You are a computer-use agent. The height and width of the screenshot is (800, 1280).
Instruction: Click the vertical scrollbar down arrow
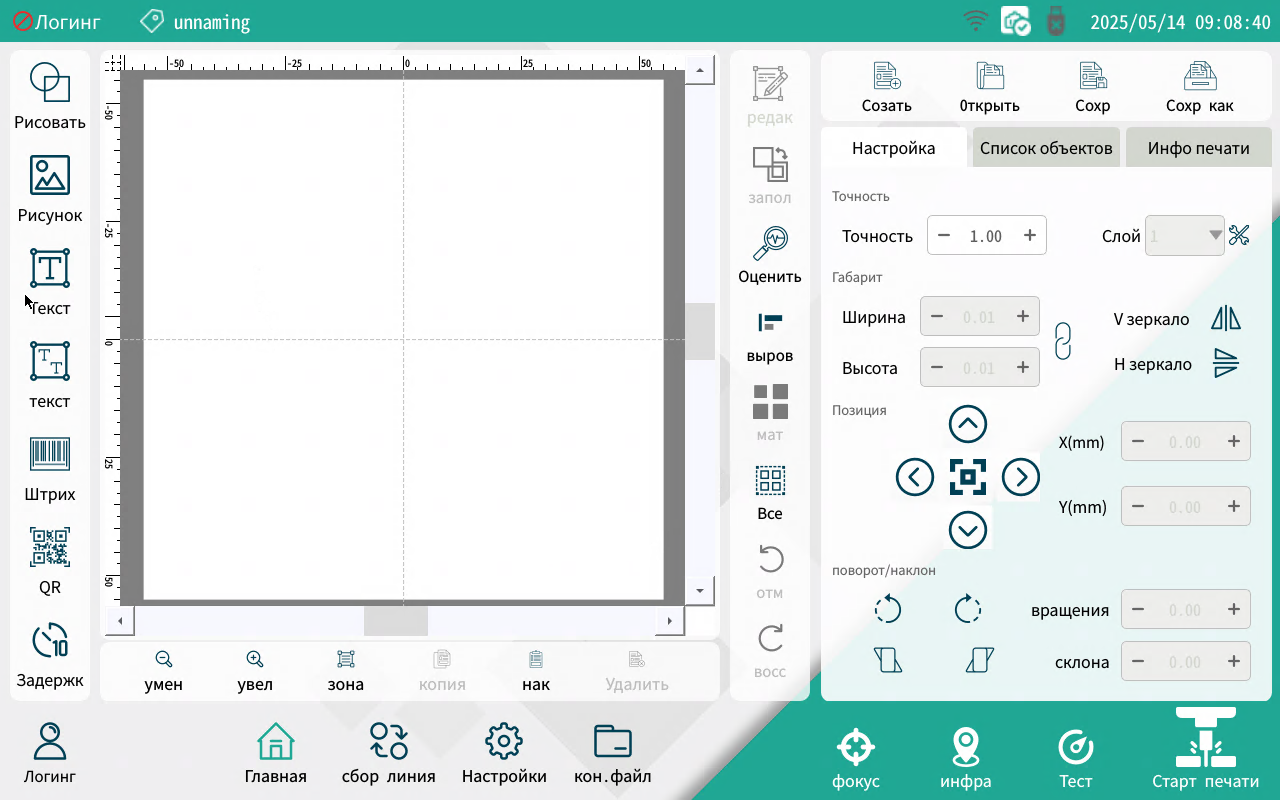tap(700, 591)
